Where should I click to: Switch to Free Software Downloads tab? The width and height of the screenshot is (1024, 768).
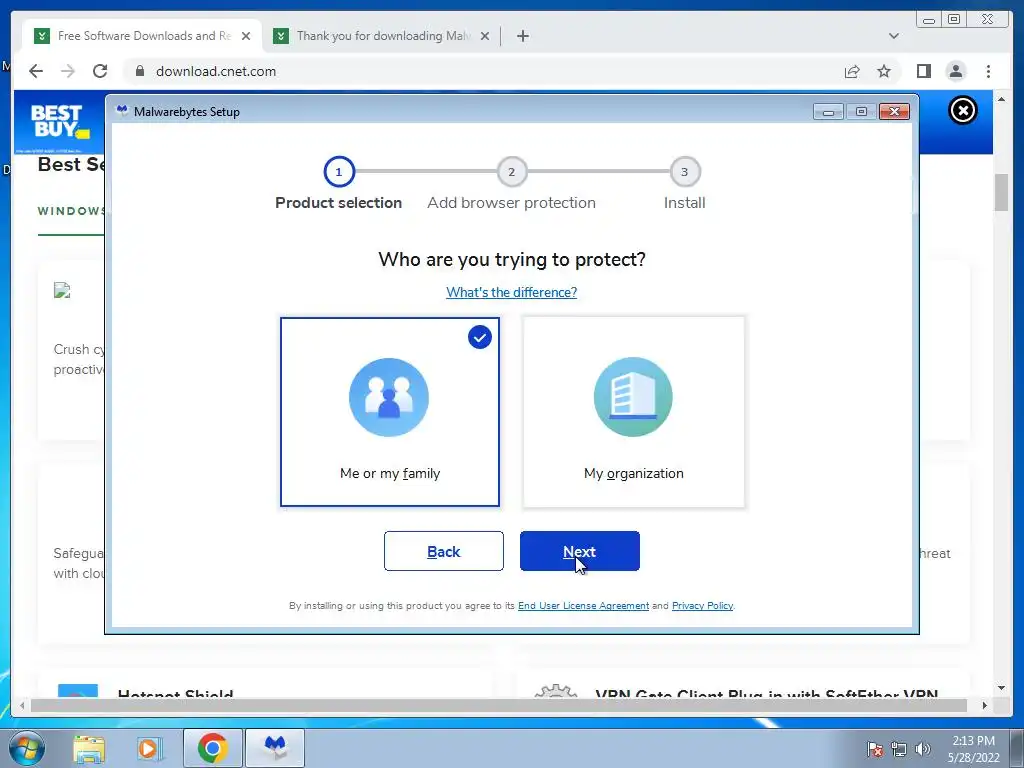pyautogui.click(x=142, y=36)
